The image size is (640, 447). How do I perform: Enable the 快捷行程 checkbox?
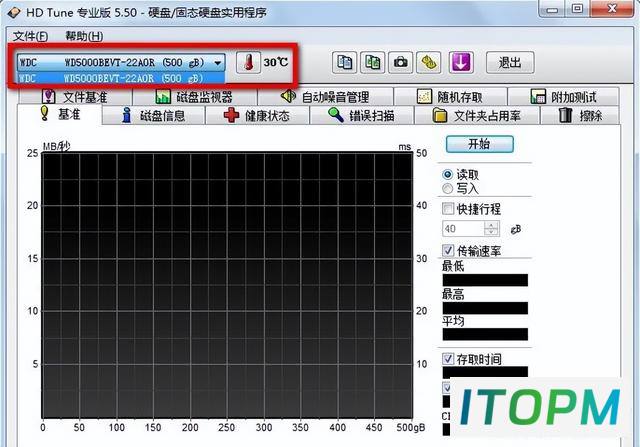pos(448,209)
